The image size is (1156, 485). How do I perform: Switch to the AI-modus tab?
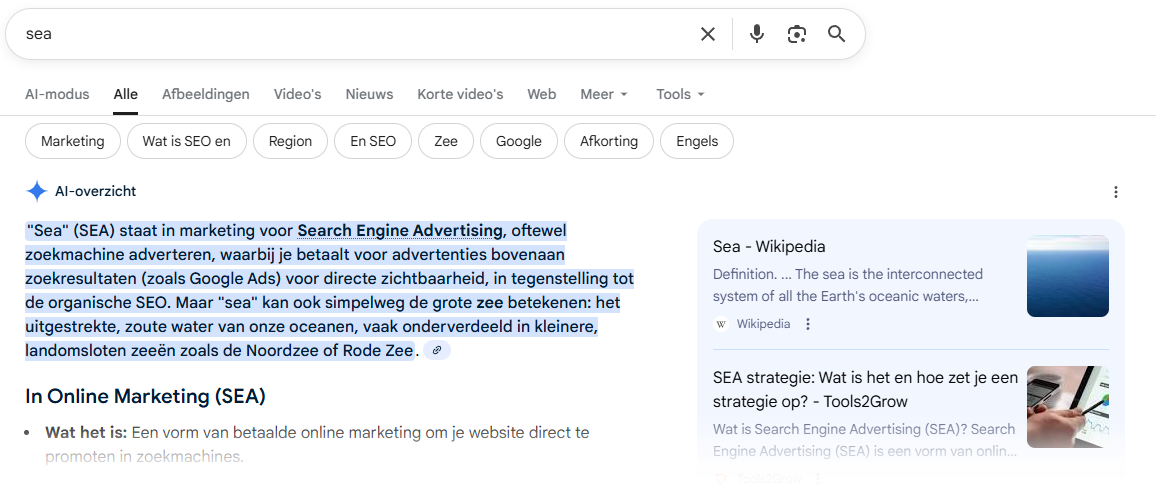tap(57, 94)
